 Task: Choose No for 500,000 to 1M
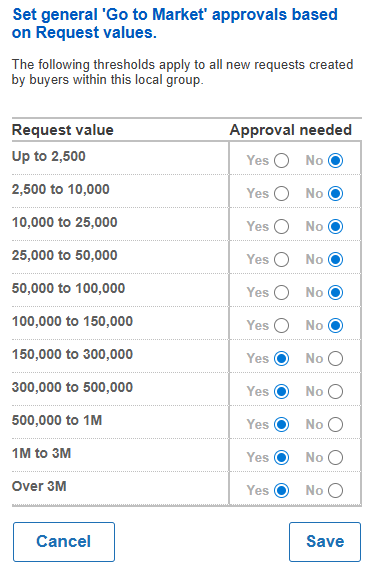tap(335, 425)
